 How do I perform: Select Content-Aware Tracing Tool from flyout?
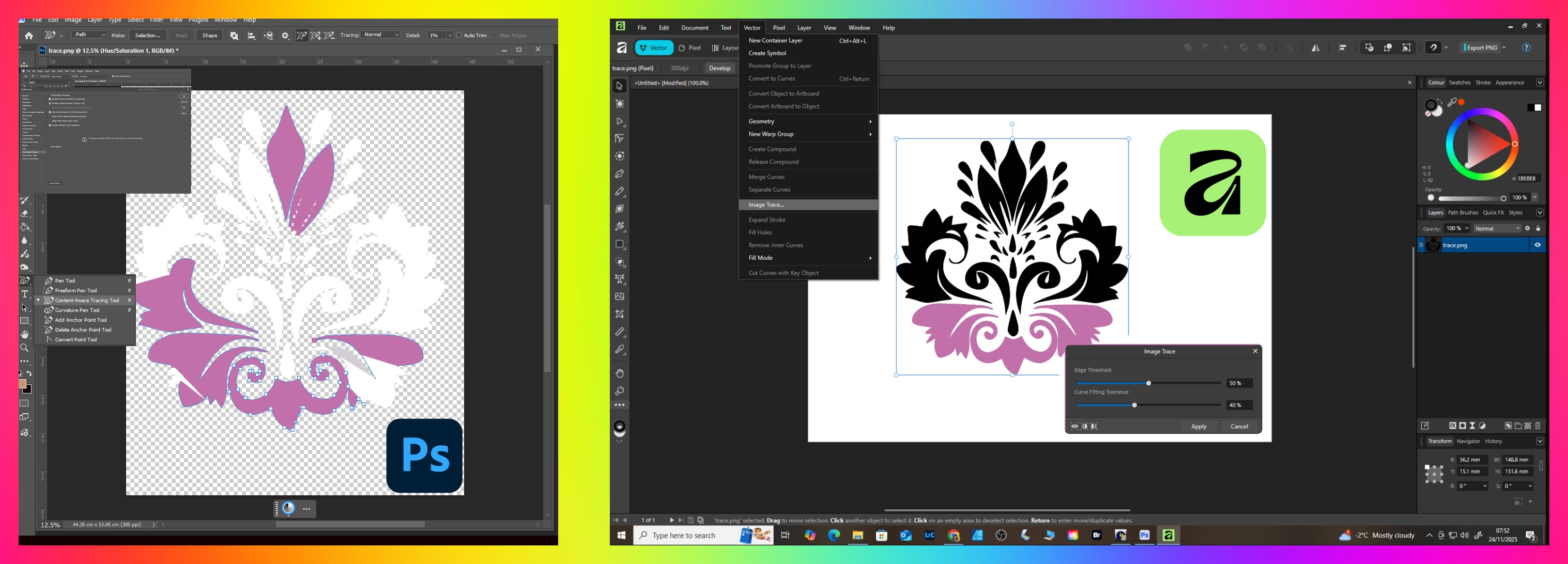pos(86,301)
